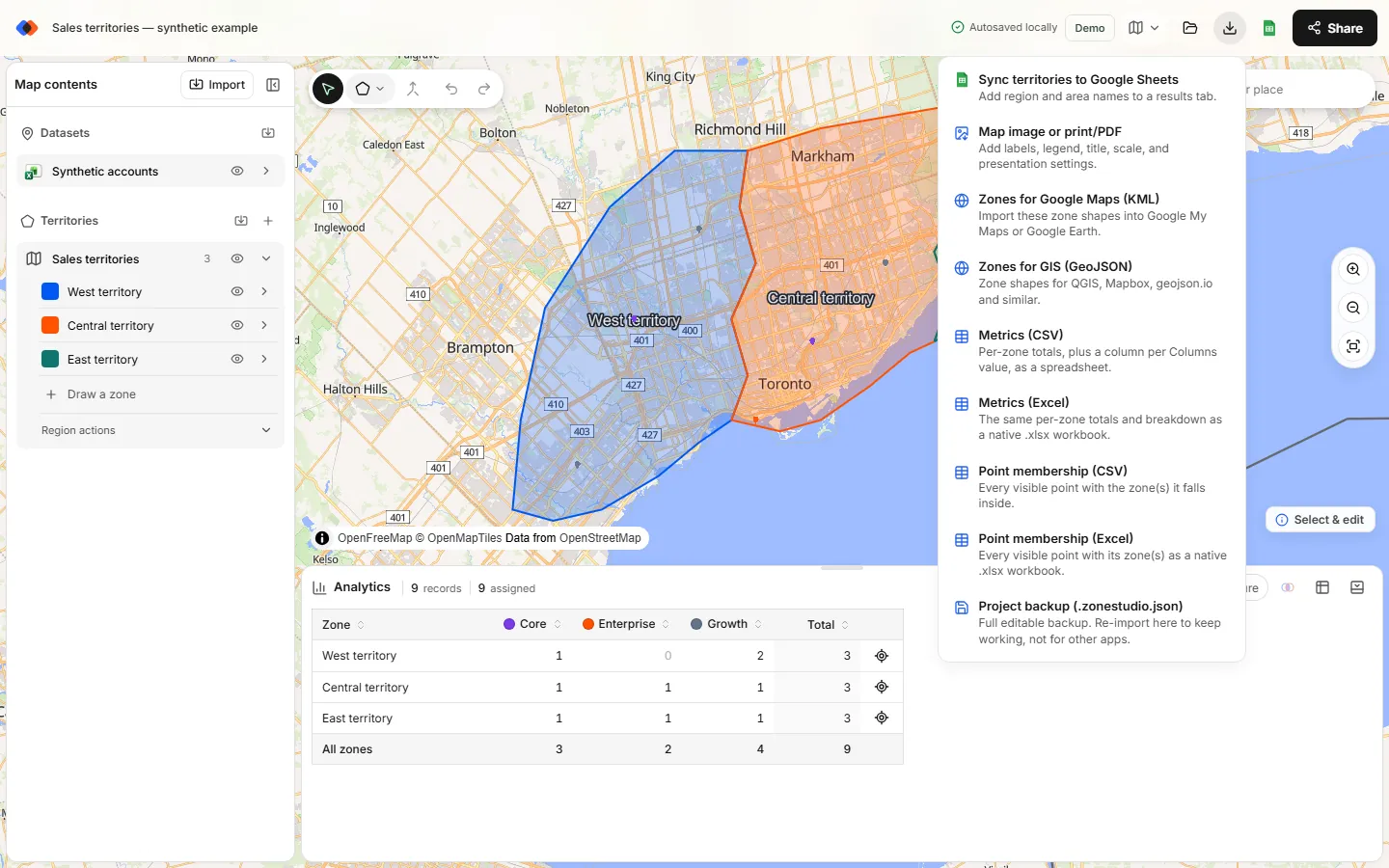Click the West territory blue color swatch
Image resolution: width=1389 pixels, height=868 pixels.
(x=50, y=291)
